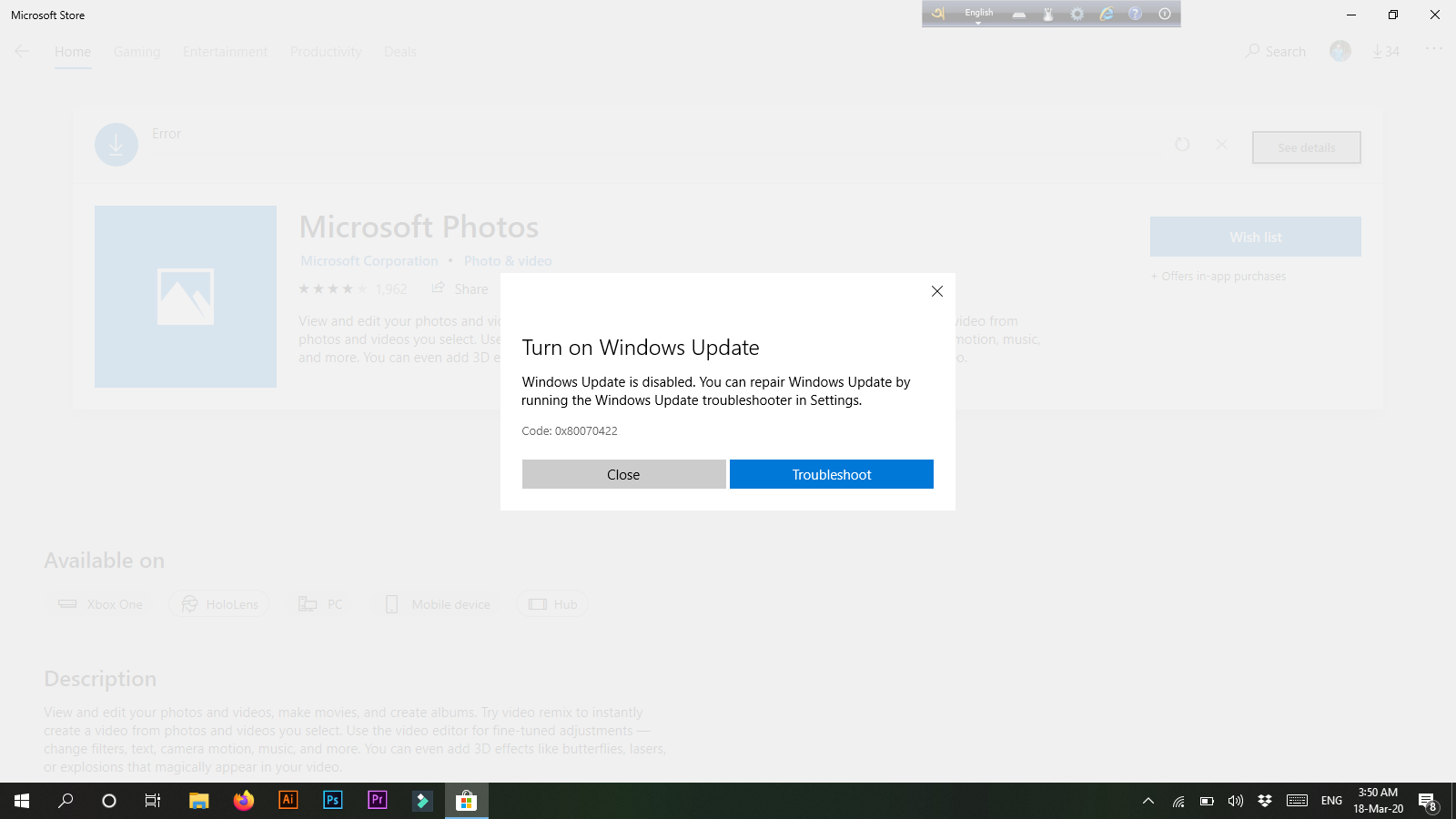
Task: Select the HoloLens platform chip
Action: tap(219, 604)
